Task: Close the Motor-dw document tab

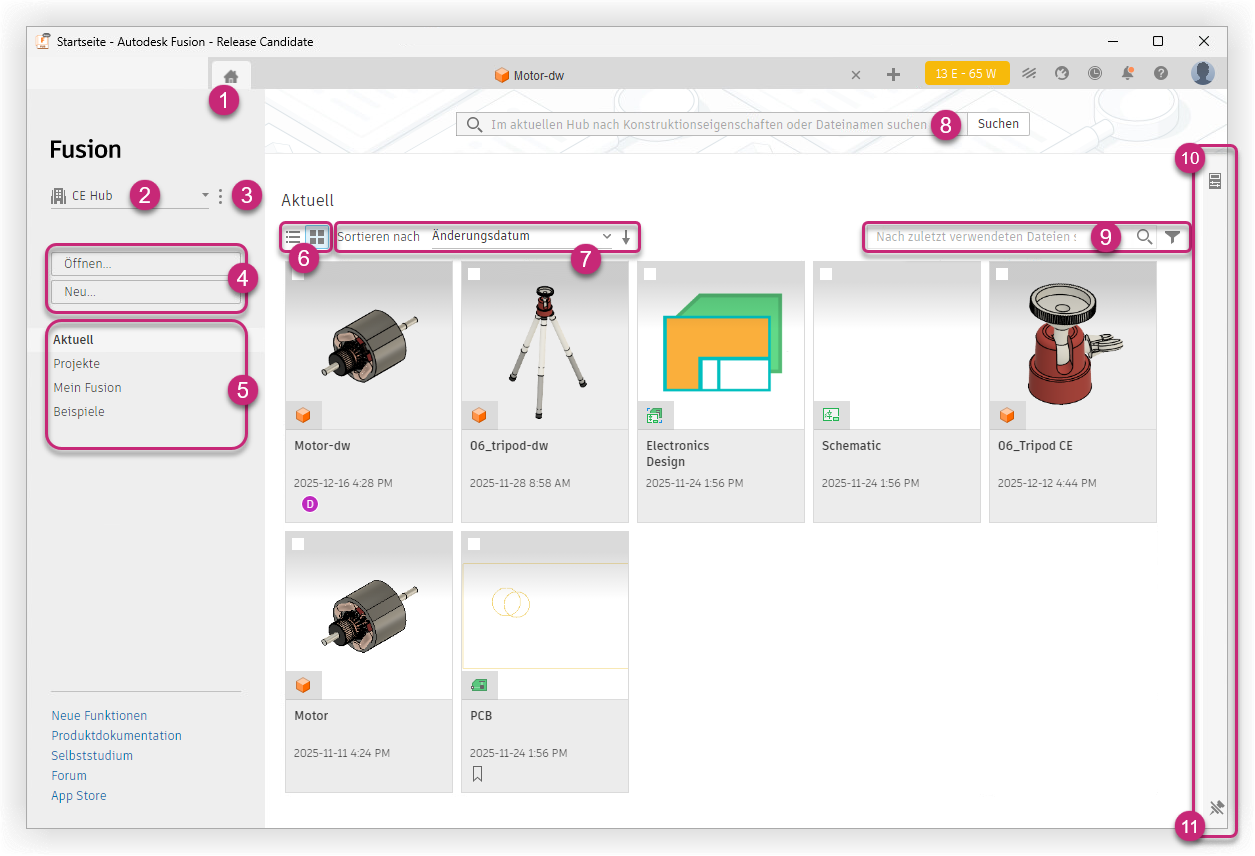Action: click(856, 75)
